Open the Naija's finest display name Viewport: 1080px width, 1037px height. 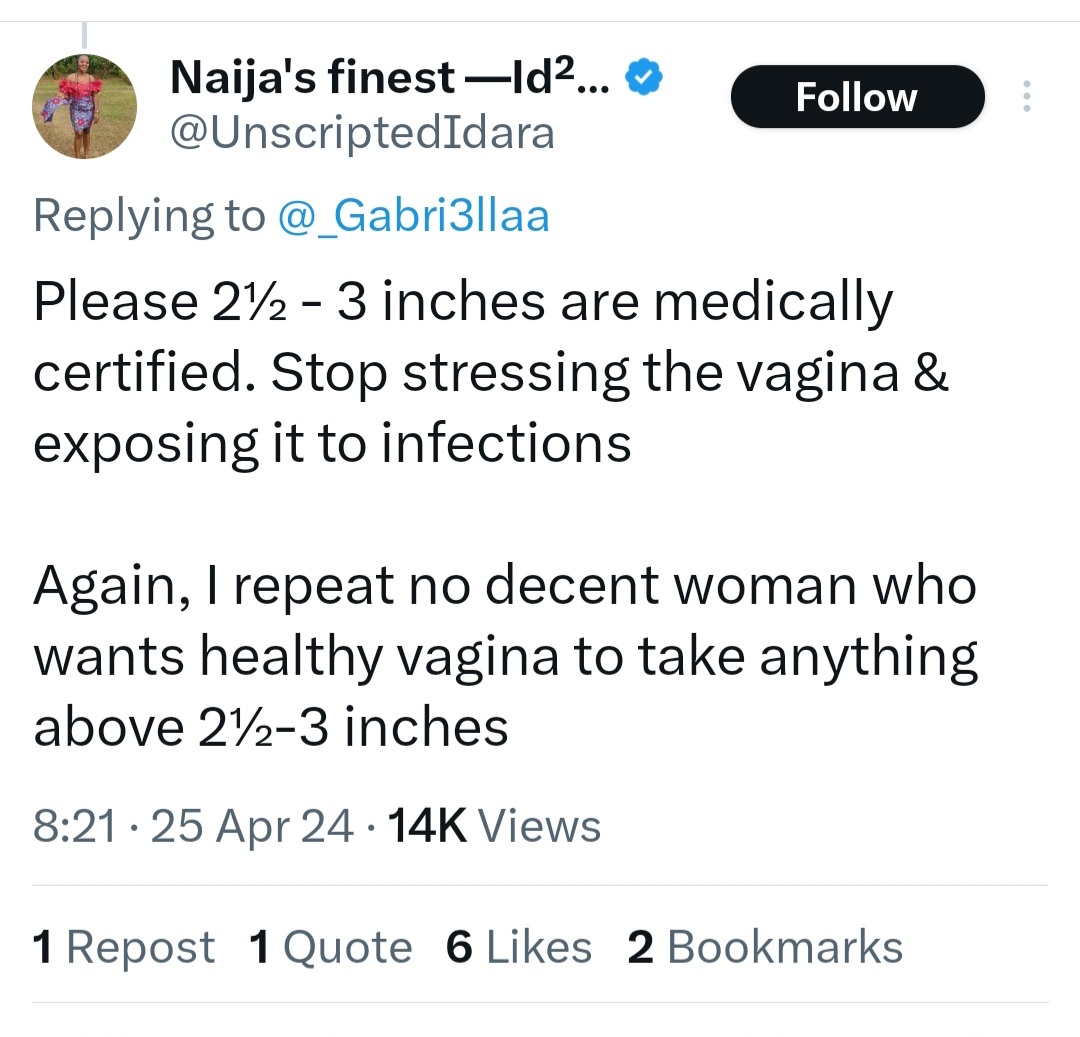point(391,76)
